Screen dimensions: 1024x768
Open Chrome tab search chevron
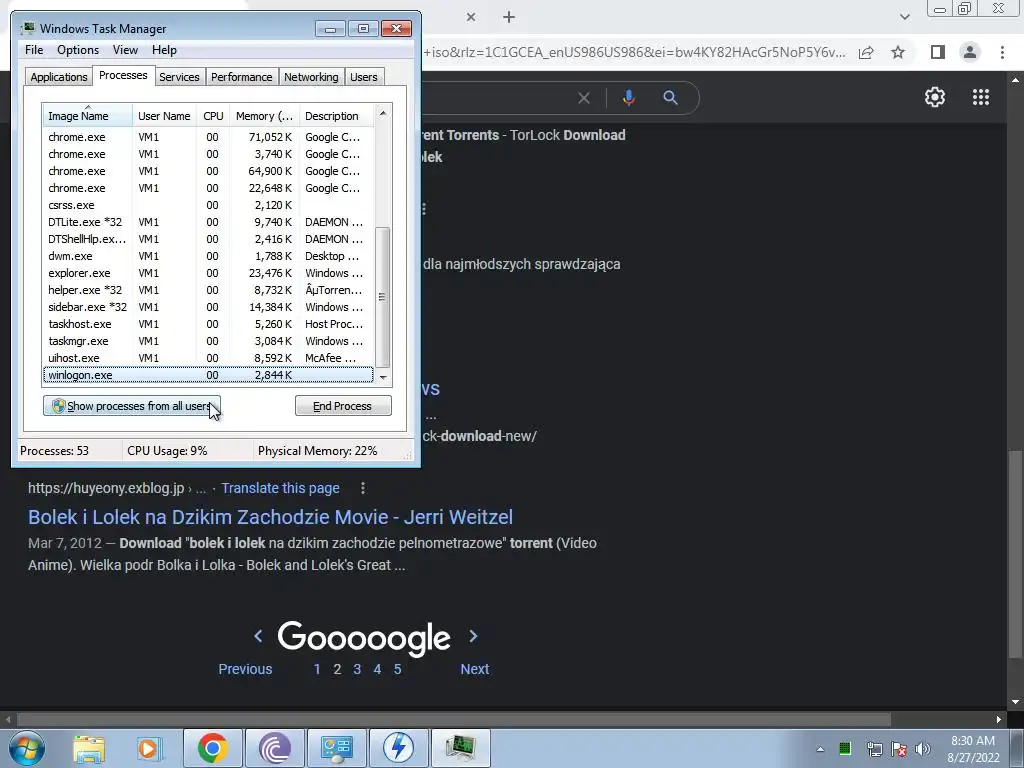904,17
